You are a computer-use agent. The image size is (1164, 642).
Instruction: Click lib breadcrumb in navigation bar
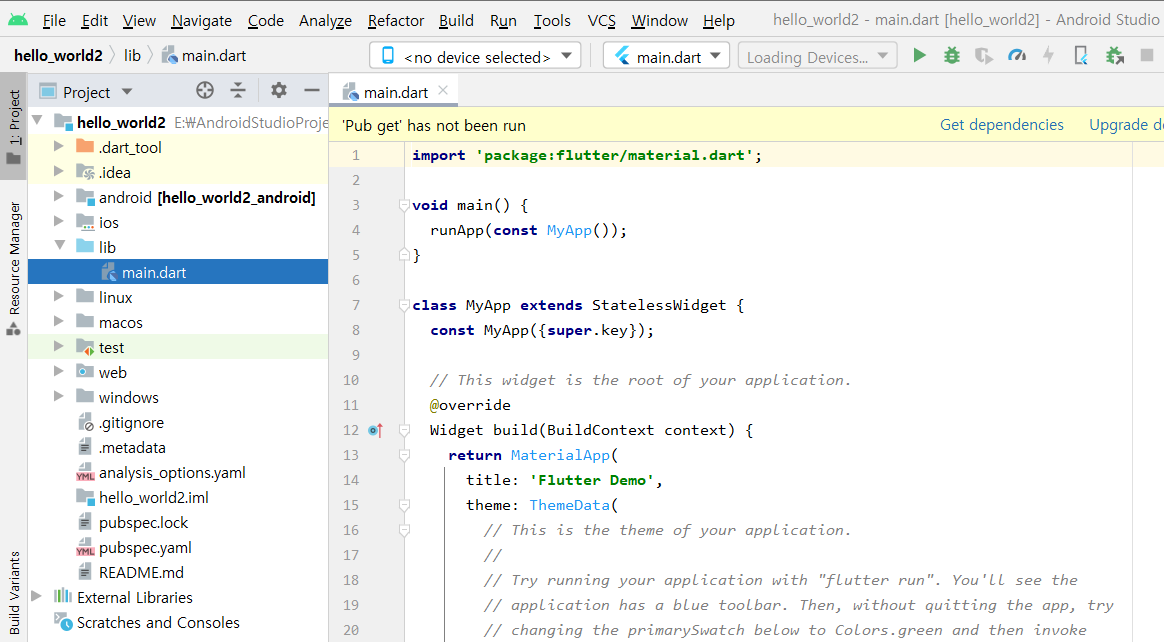click(132, 56)
